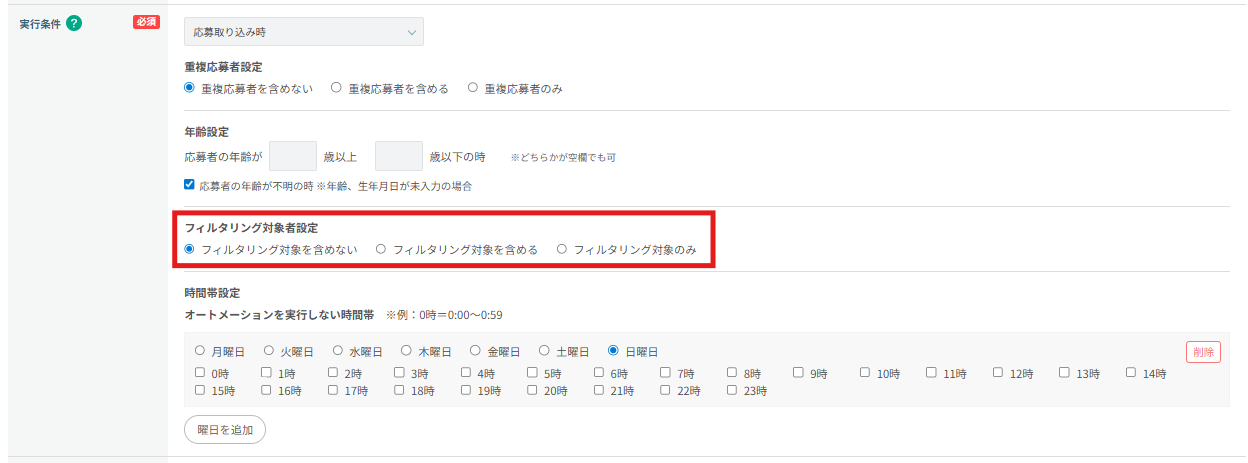Image resolution: width=1248 pixels, height=463 pixels.
Task: Tick the 18時 hour checkbox
Action: tap(400, 390)
